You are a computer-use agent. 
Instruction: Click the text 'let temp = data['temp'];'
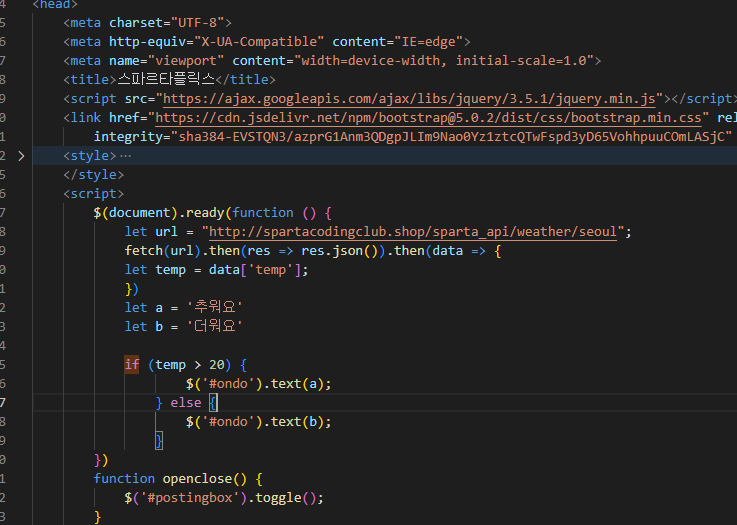216,270
